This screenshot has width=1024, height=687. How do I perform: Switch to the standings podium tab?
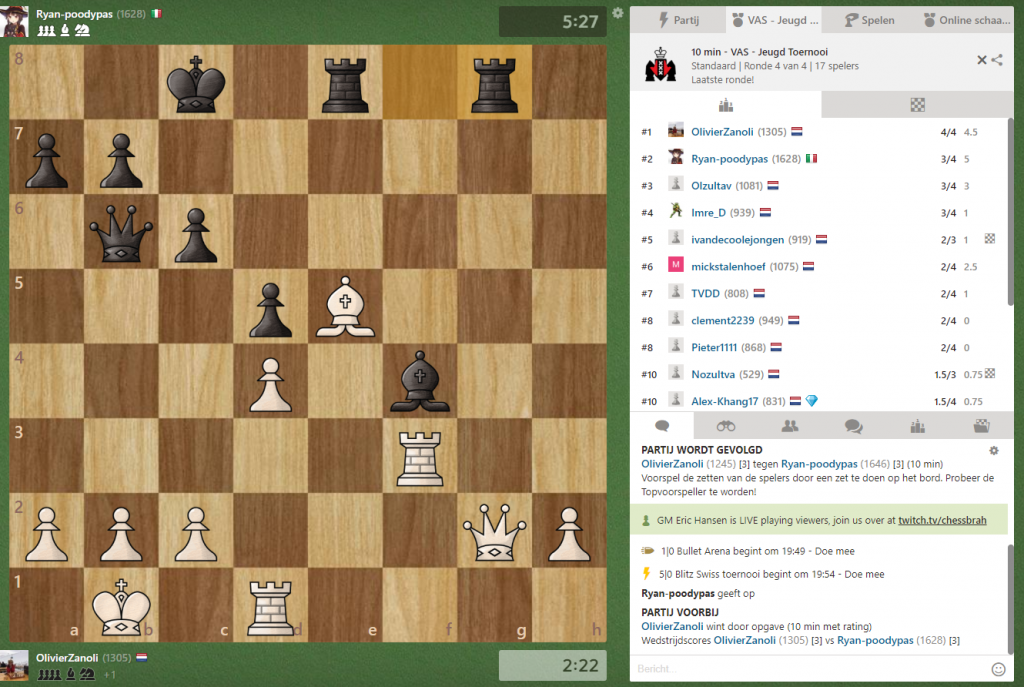point(726,105)
